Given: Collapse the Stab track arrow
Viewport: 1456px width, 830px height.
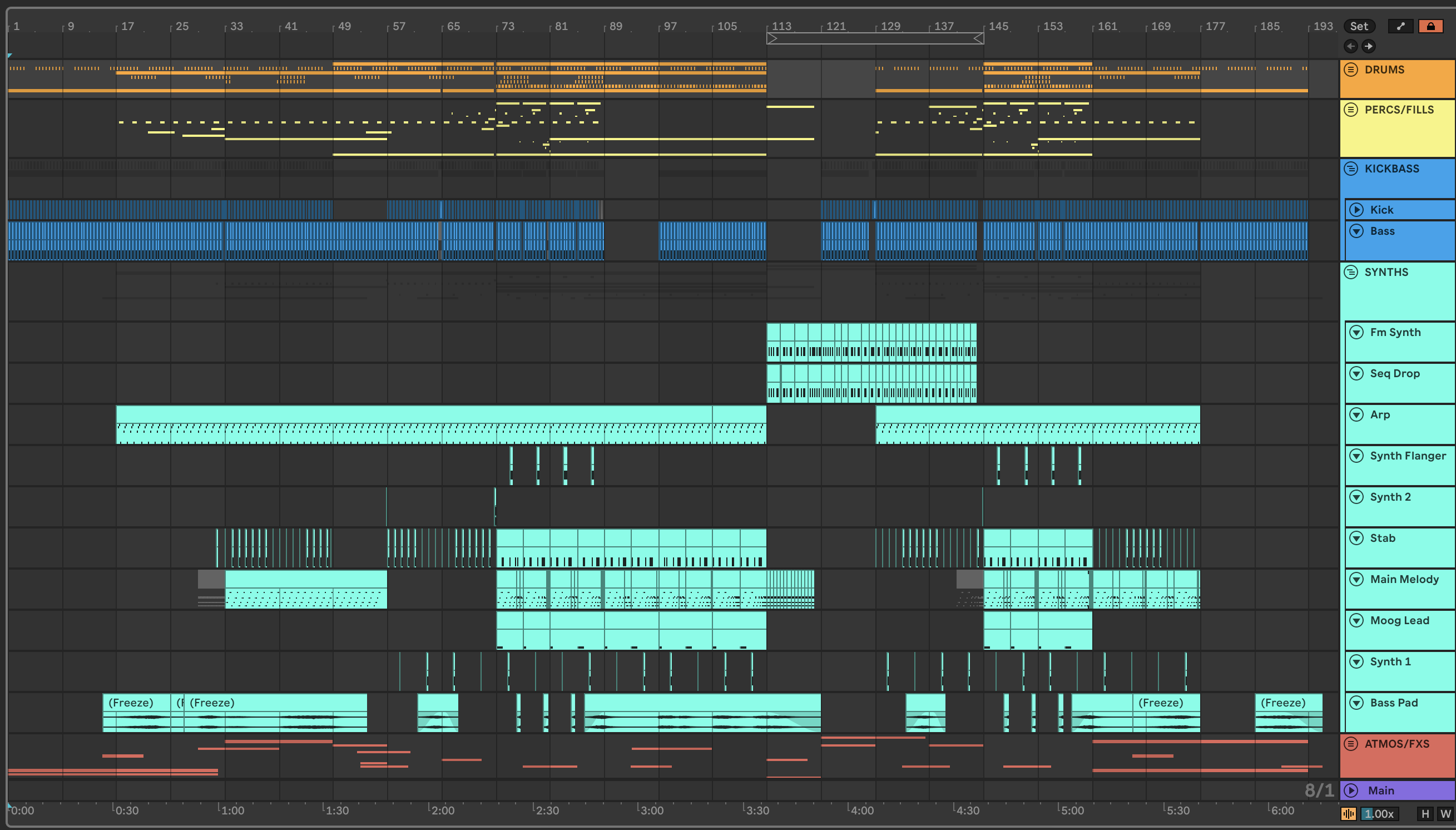Looking at the screenshot, I should click(1356, 538).
